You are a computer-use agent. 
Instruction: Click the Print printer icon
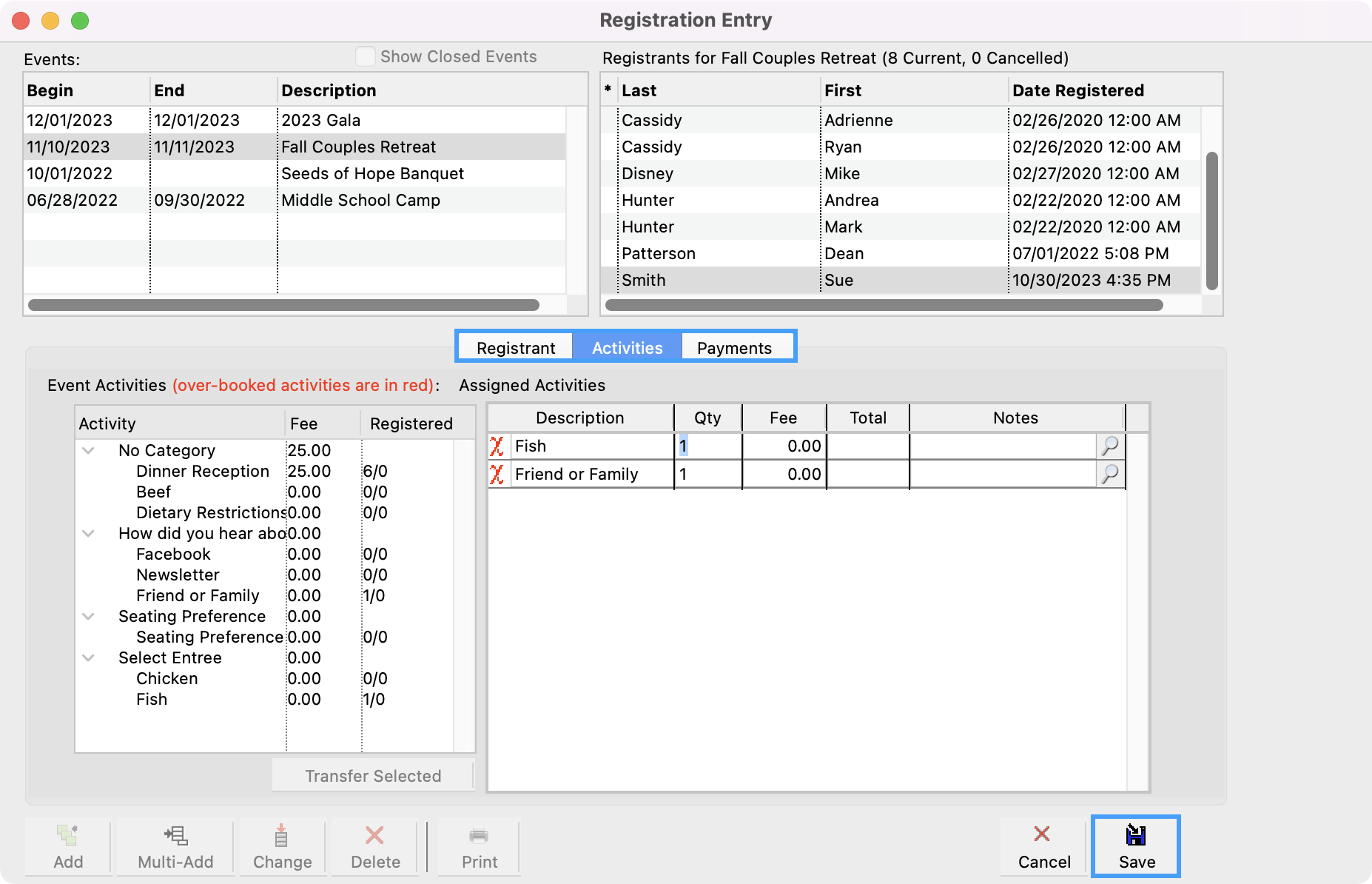click(479, 836)
